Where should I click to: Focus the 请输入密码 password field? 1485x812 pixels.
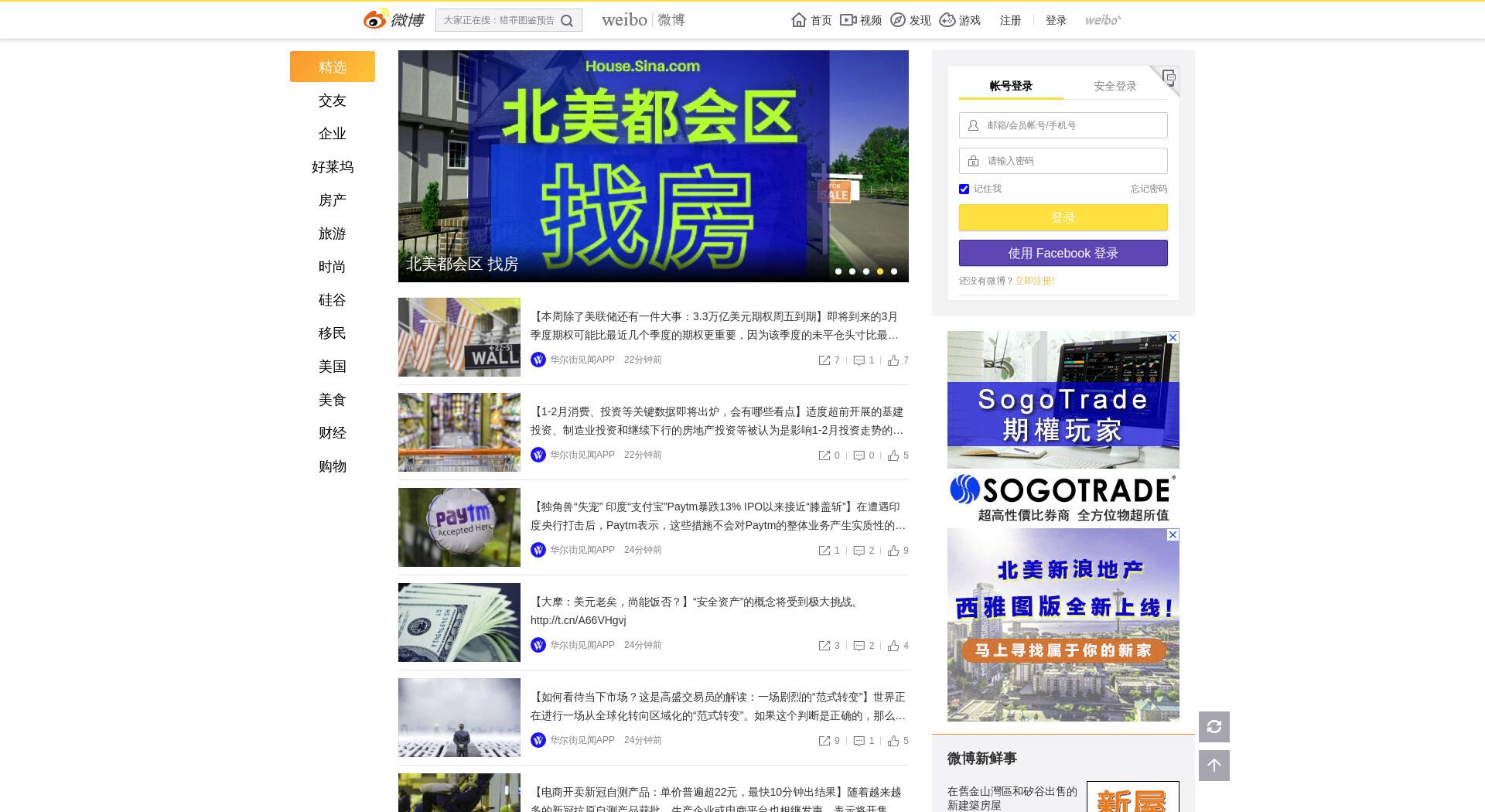click(x=1063, y=161)
